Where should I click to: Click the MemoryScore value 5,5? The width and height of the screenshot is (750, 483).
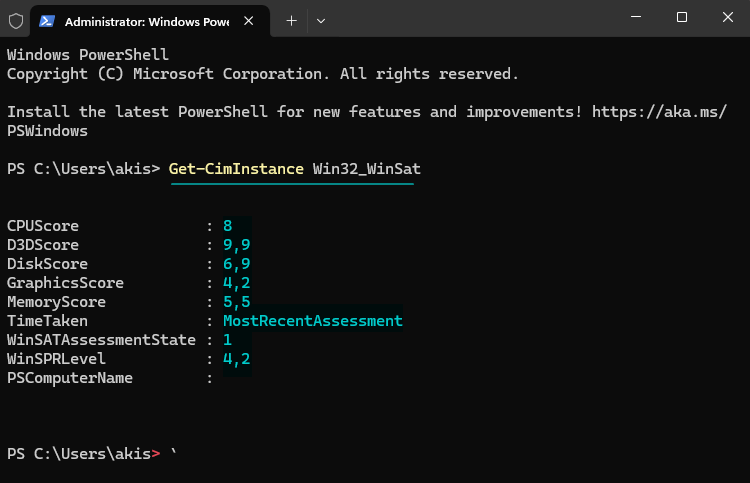coord(237,302)
